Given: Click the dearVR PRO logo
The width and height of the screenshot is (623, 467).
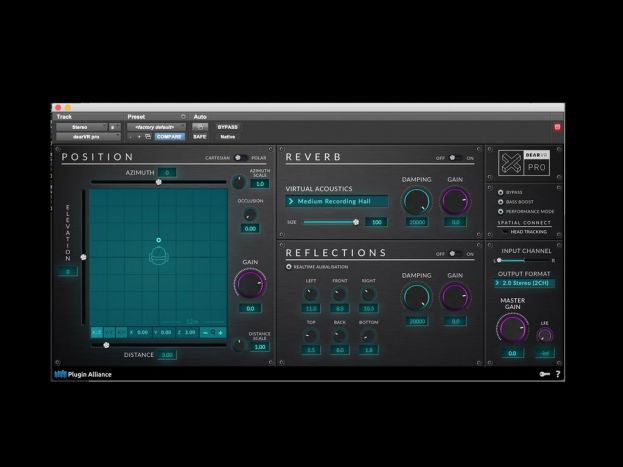Looking at the screenshot, I should tap(524, 162).
